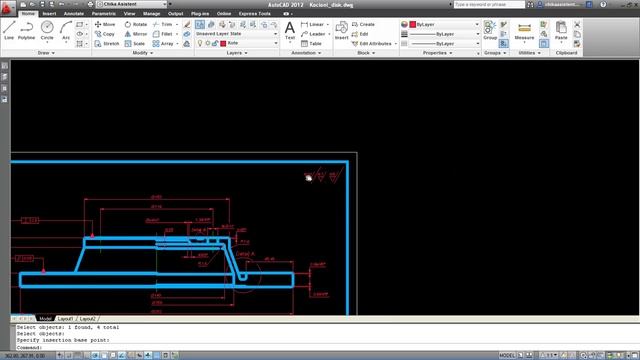Open the linetype ByLayer dropdown
This screenshot has width=640, height=360.
coord(444,43)
